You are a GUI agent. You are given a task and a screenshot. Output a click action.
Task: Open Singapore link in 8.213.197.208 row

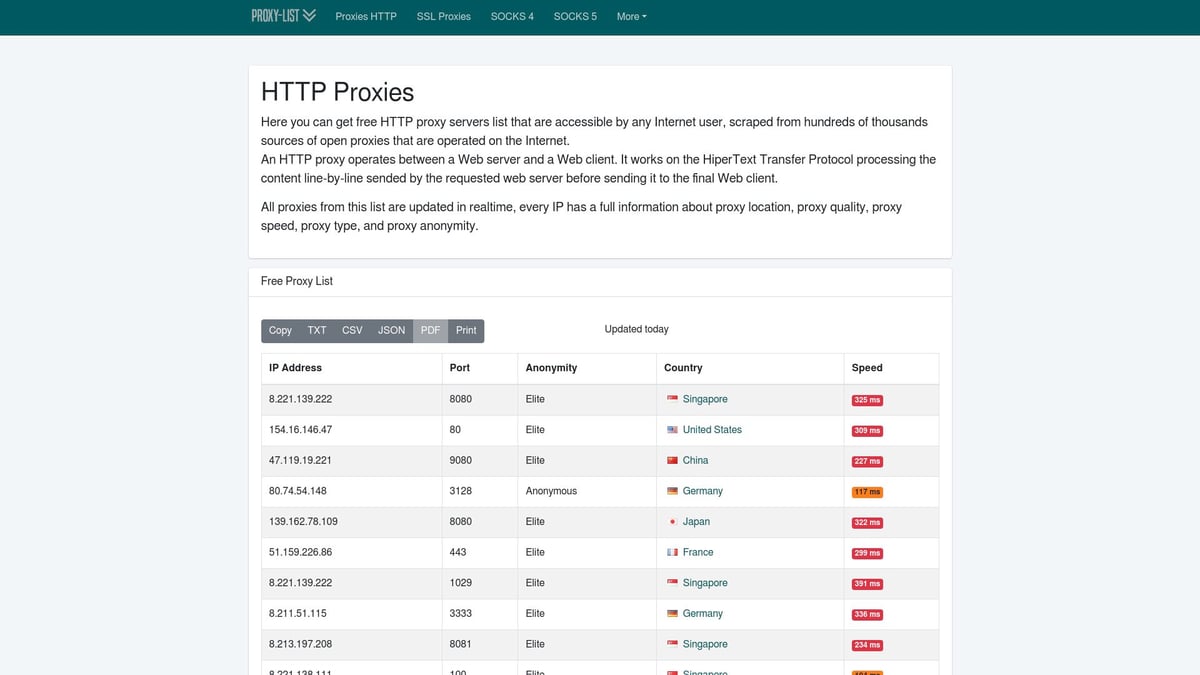tap(705, 644)
